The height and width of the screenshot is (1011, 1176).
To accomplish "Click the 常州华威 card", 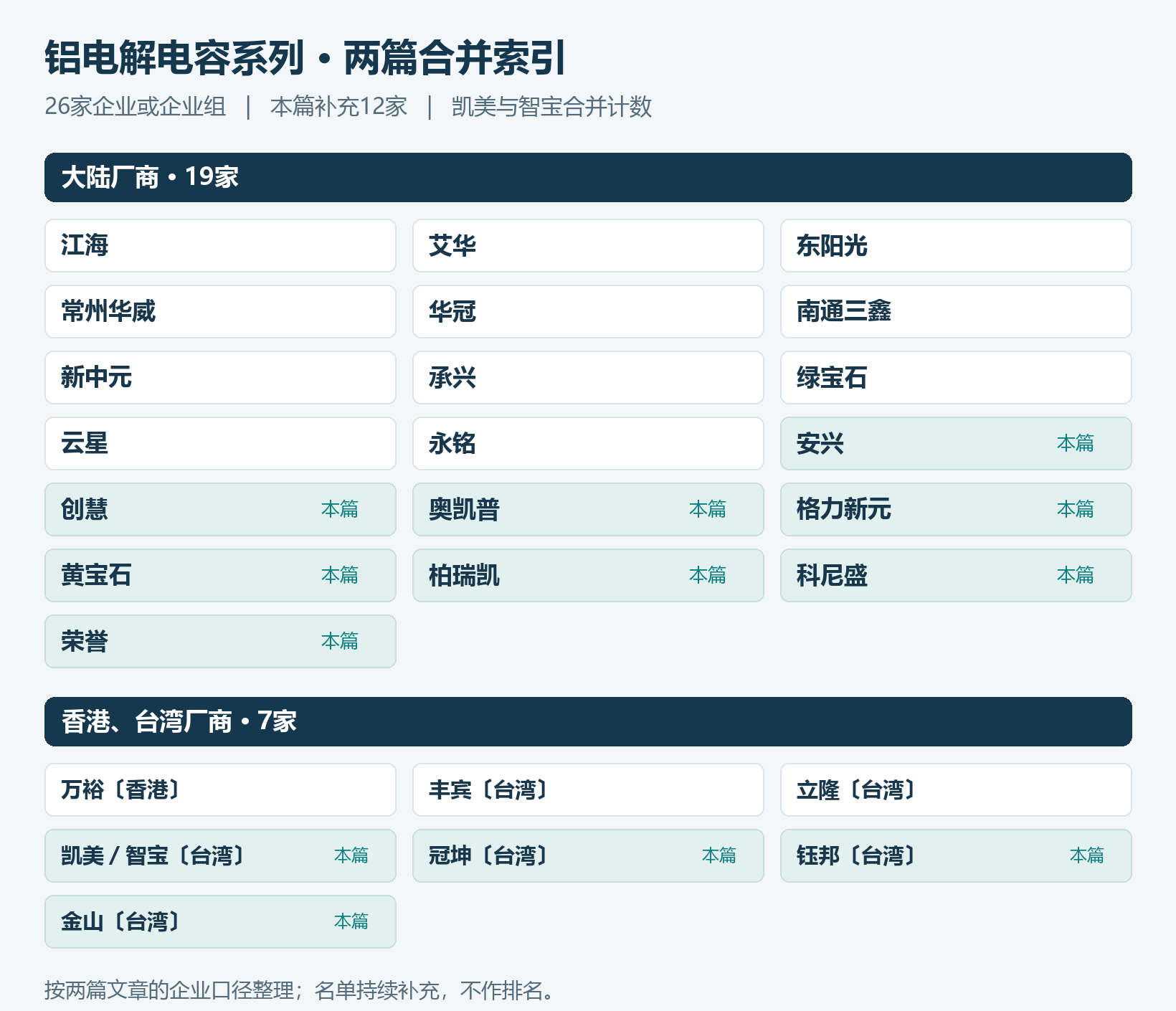I will pyautogui.click(x=220, y=311).
